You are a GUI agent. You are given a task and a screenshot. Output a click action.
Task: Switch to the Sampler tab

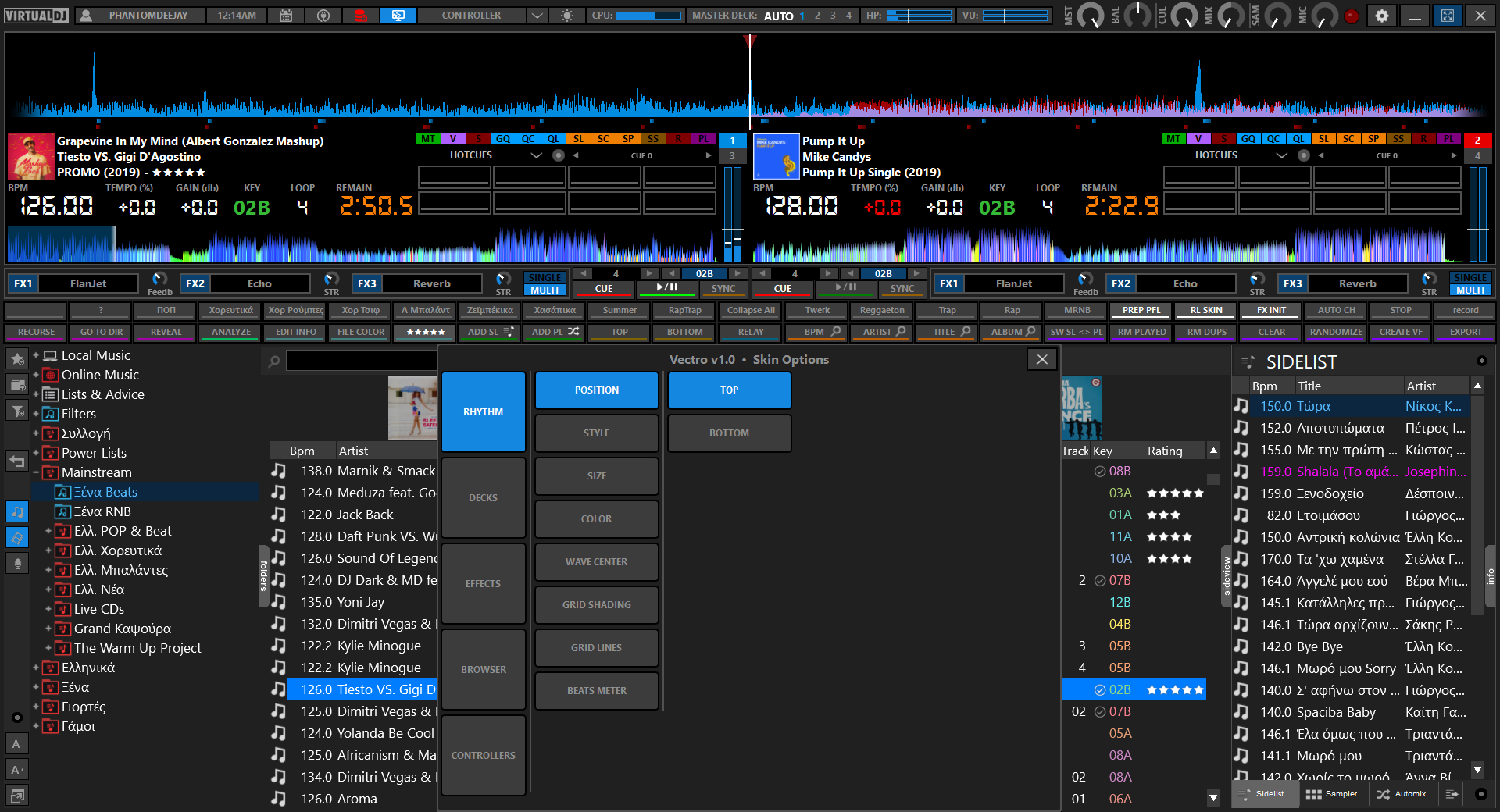click(x=1331, y=794)
